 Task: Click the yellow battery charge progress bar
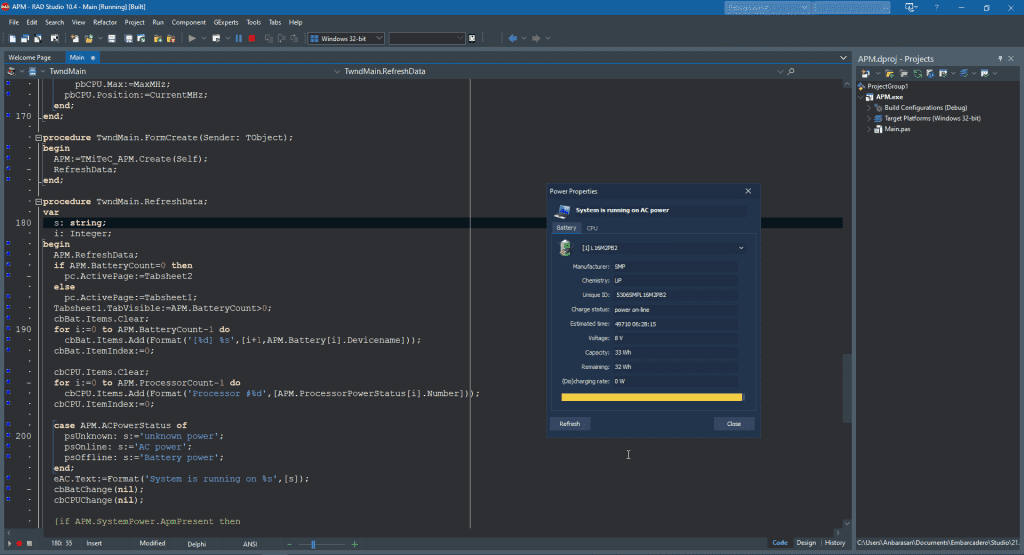click(x=652, y=397)
